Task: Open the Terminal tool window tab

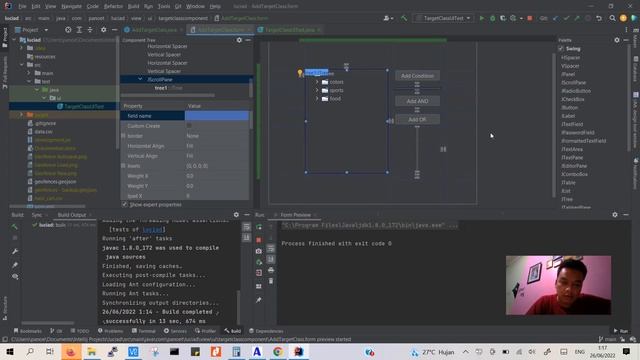Action: click(x=144, y=331)
